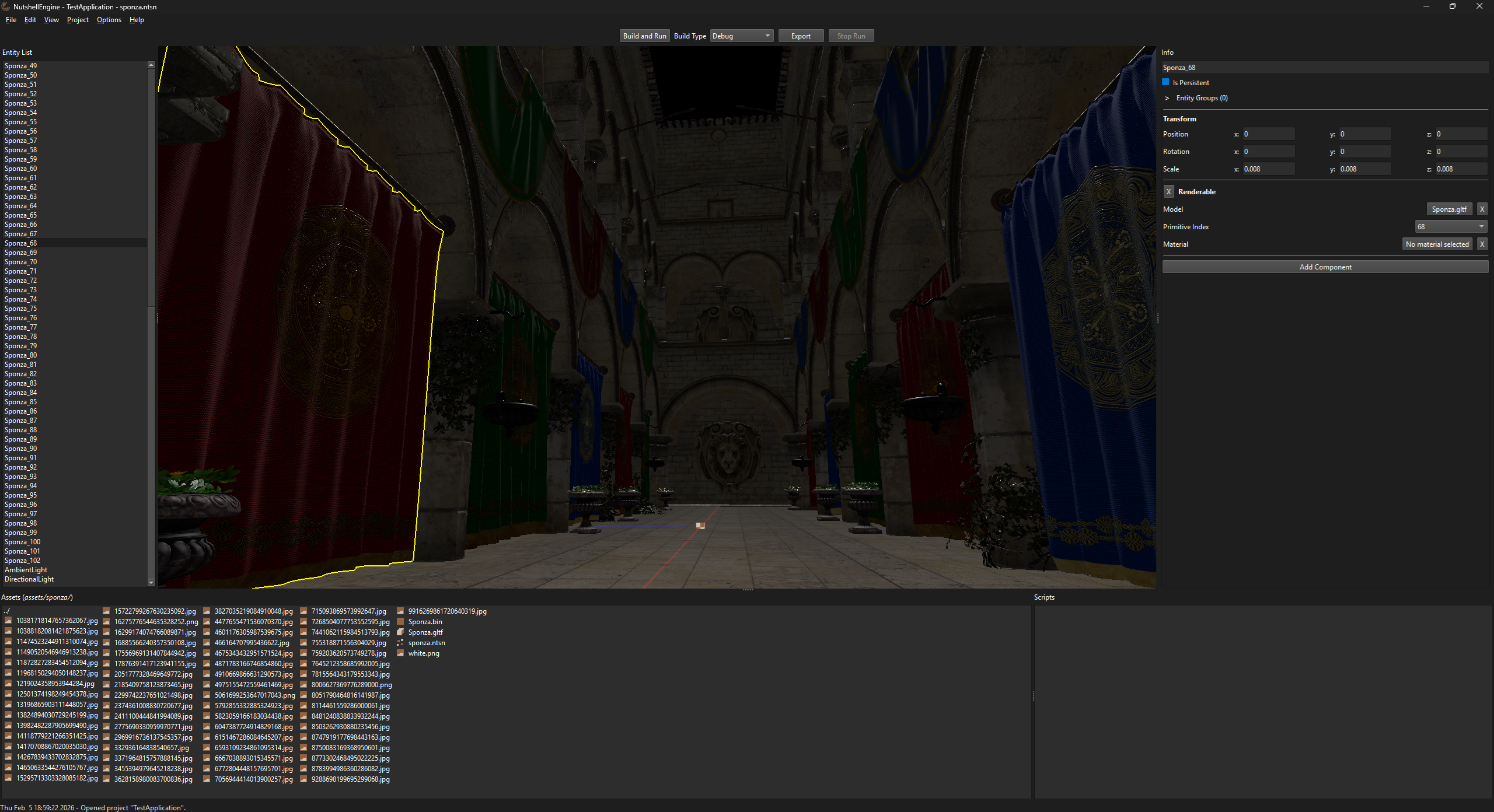Click the sponza.ntsn scene file icon

pyautogui.click(x=400, y=642)
